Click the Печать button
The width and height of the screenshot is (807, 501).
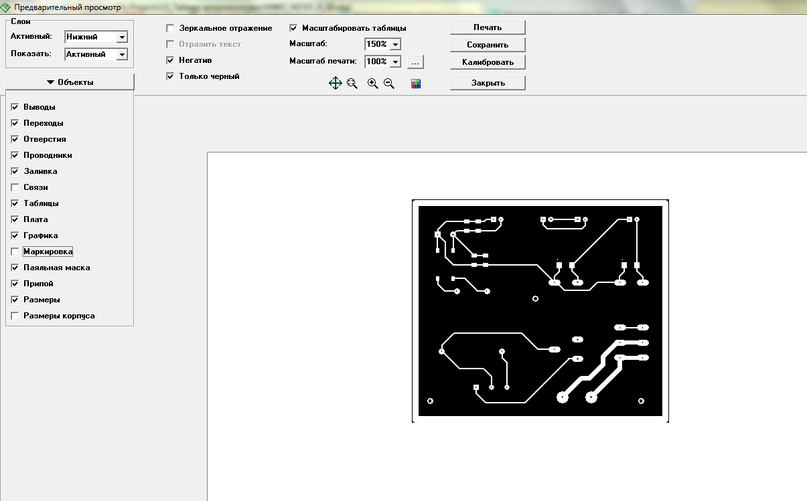coord(487,27)
